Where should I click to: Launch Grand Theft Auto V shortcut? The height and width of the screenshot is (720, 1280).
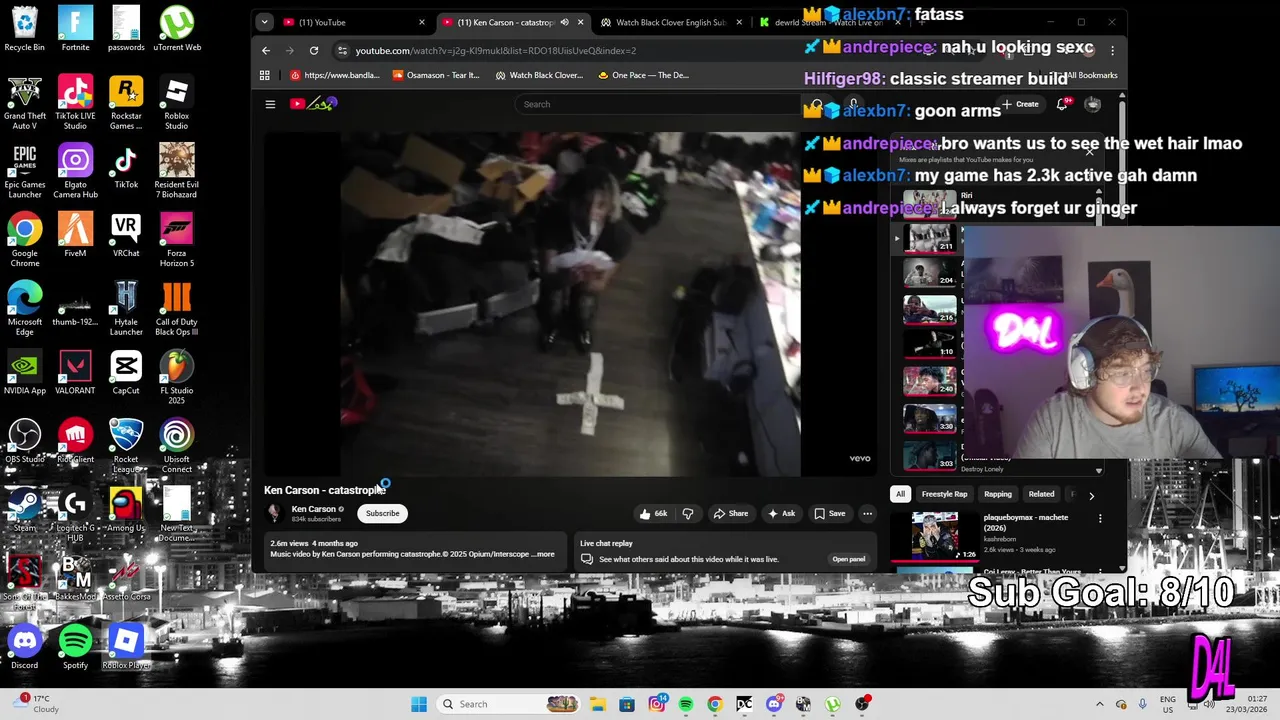tap(25, 103)
